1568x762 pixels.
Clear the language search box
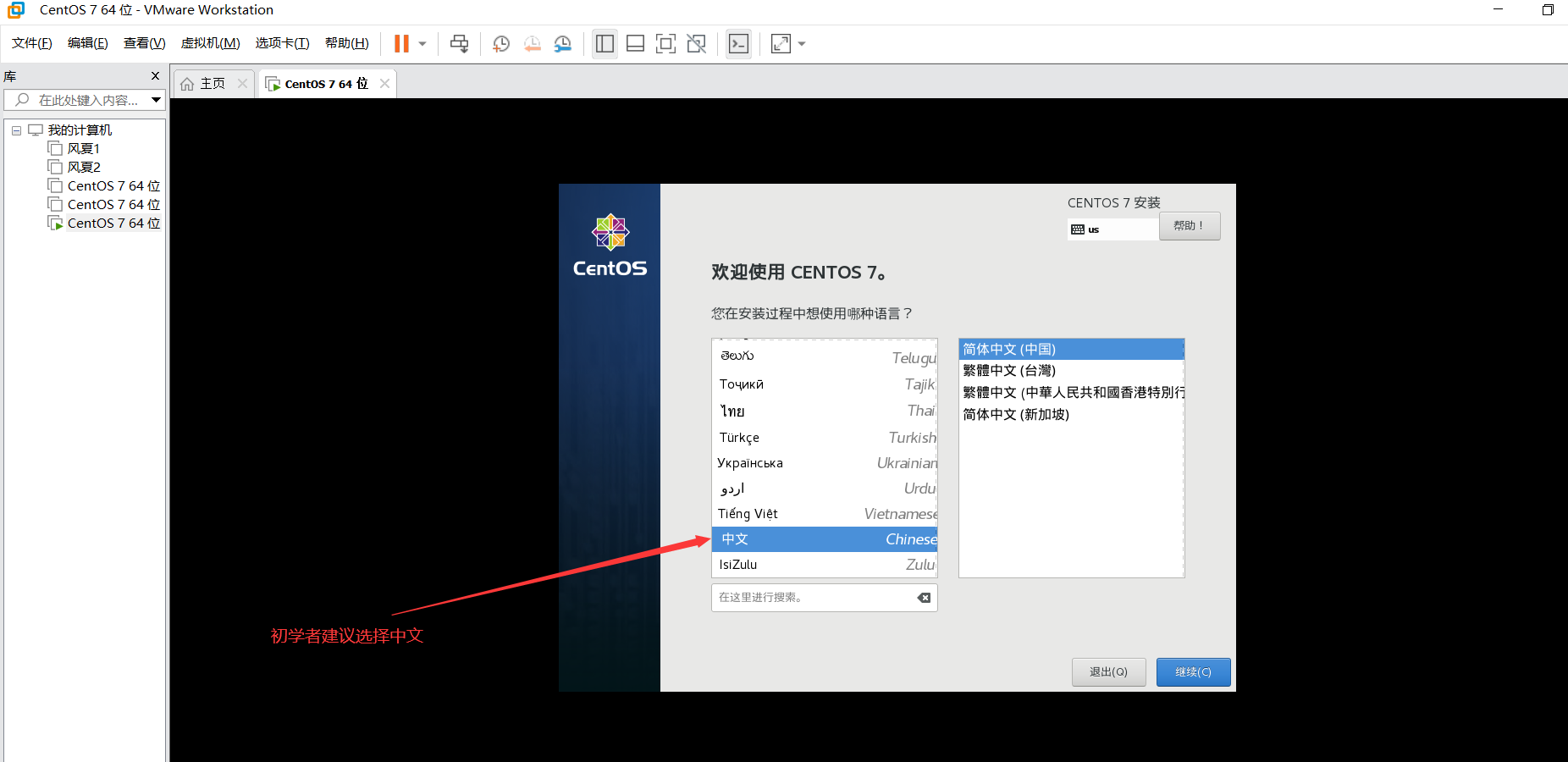(x=924, y=598)
